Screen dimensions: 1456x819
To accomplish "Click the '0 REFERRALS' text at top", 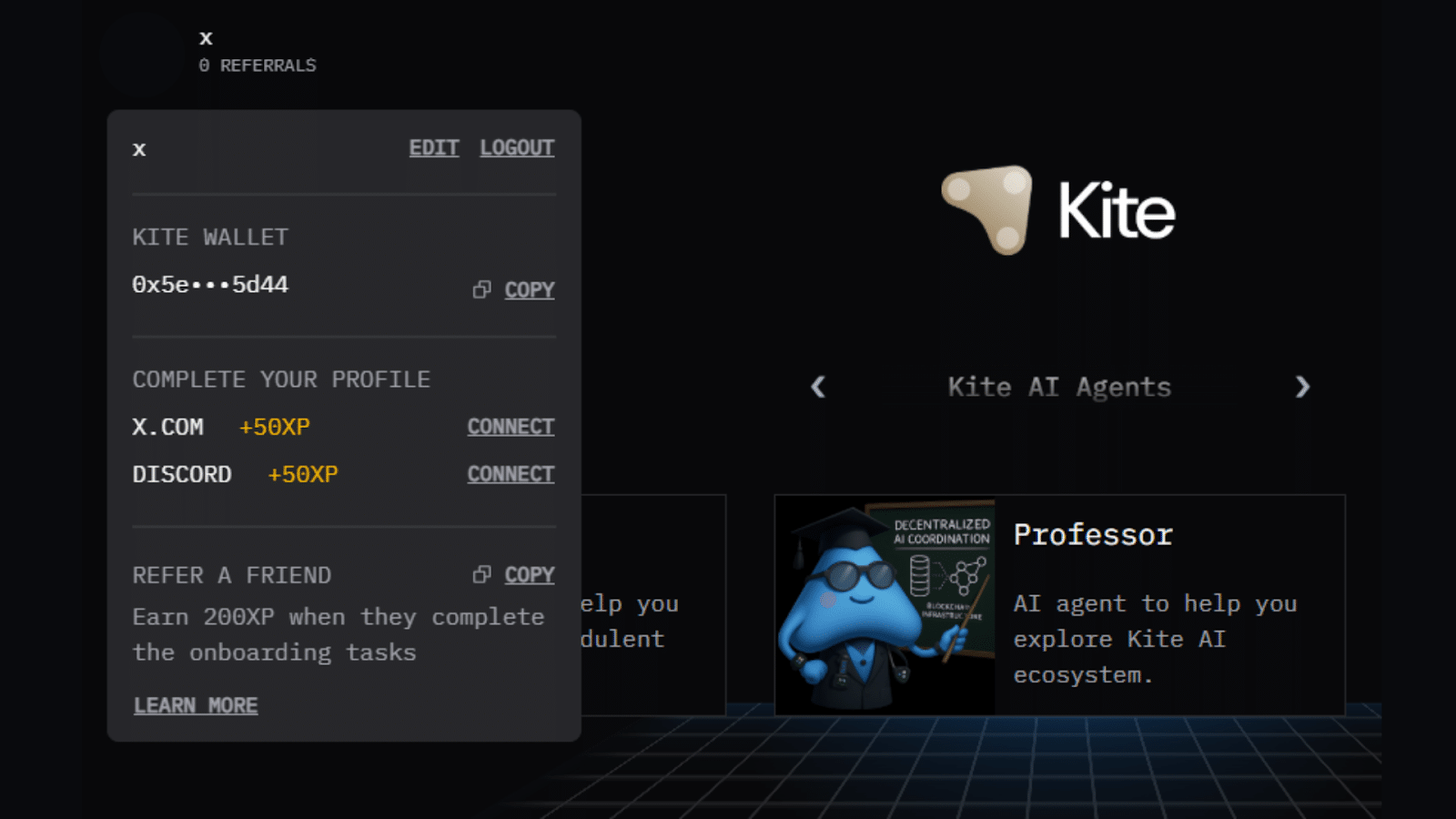I will [258, 66].
